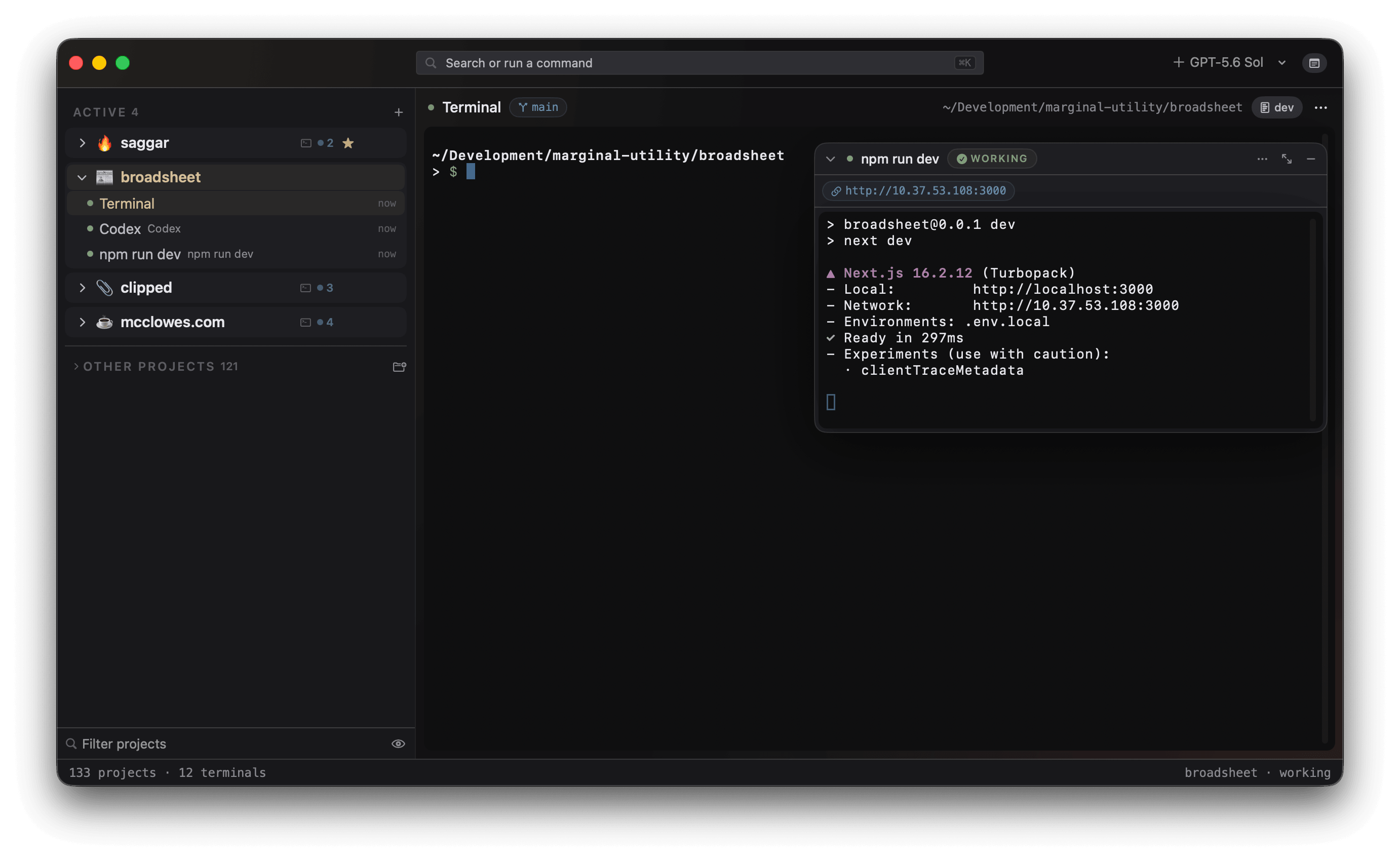Focus the Filter projects field
The image size is (1400, 861).
pyautogui.click(x=228, y=743)
